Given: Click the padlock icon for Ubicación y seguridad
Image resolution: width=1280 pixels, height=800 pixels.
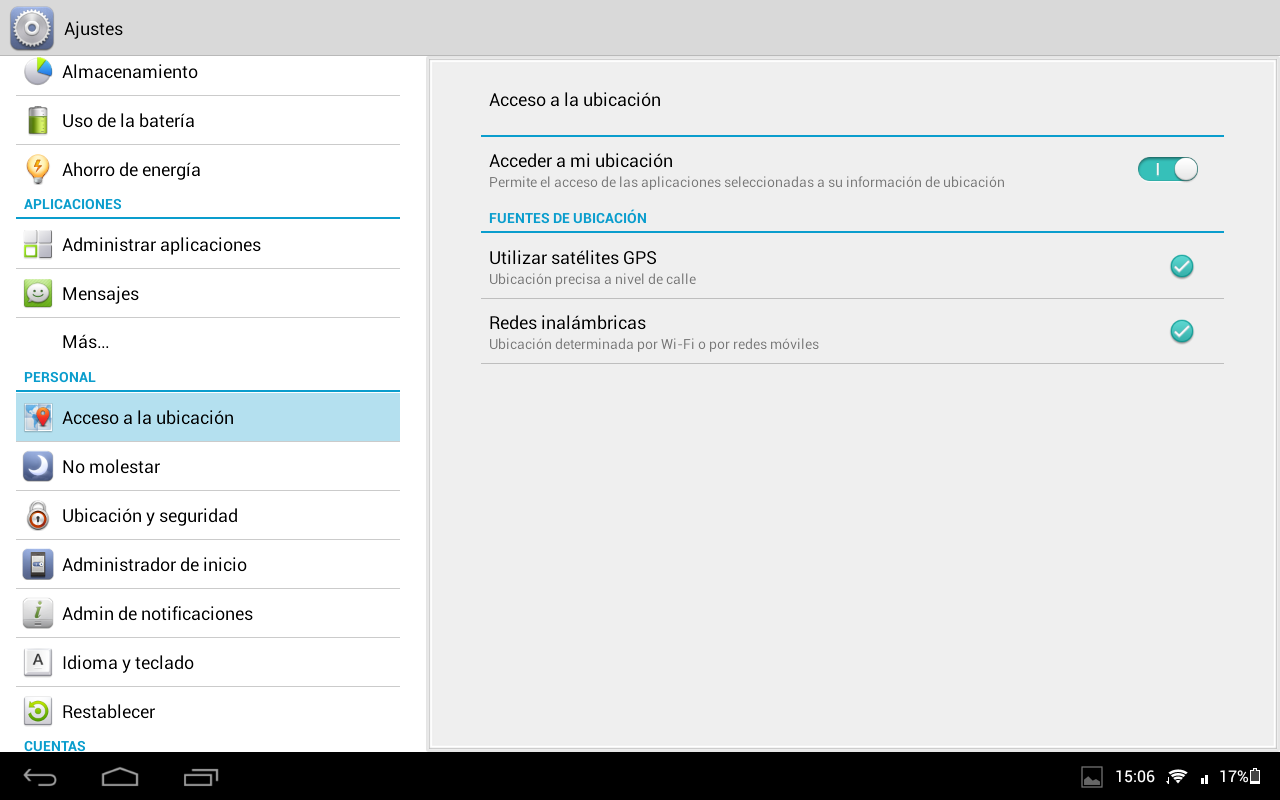Looking at the screenshot, I should [x=38, y=516].
